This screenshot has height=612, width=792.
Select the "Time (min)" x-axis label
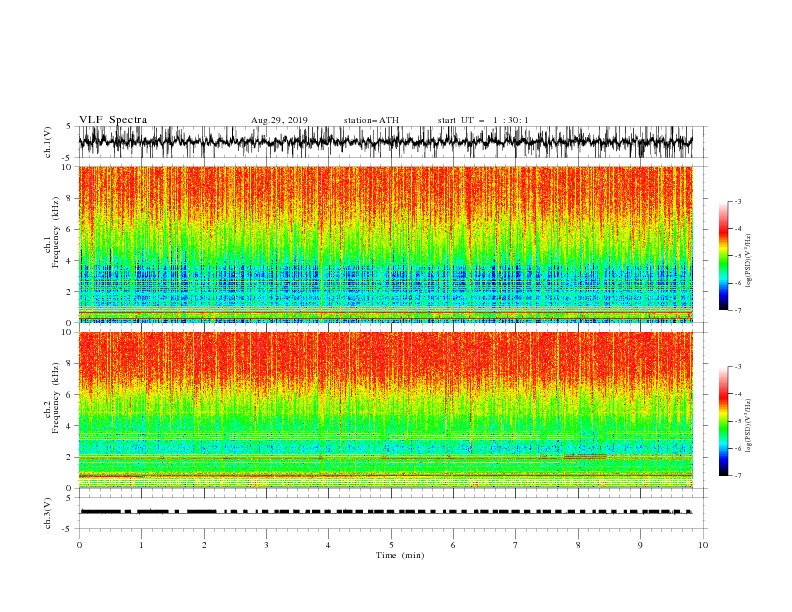click(400, 555)
